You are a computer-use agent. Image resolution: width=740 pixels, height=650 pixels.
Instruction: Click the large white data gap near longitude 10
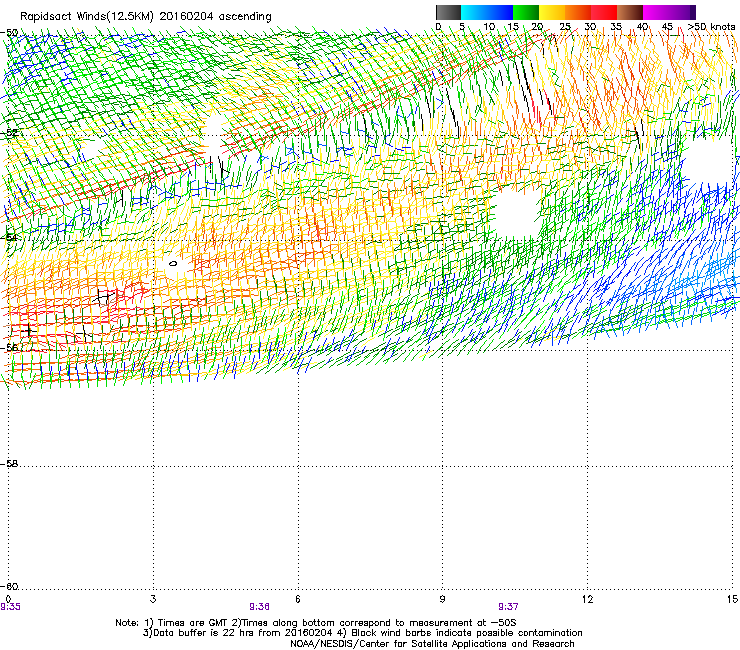coord(517,213)
